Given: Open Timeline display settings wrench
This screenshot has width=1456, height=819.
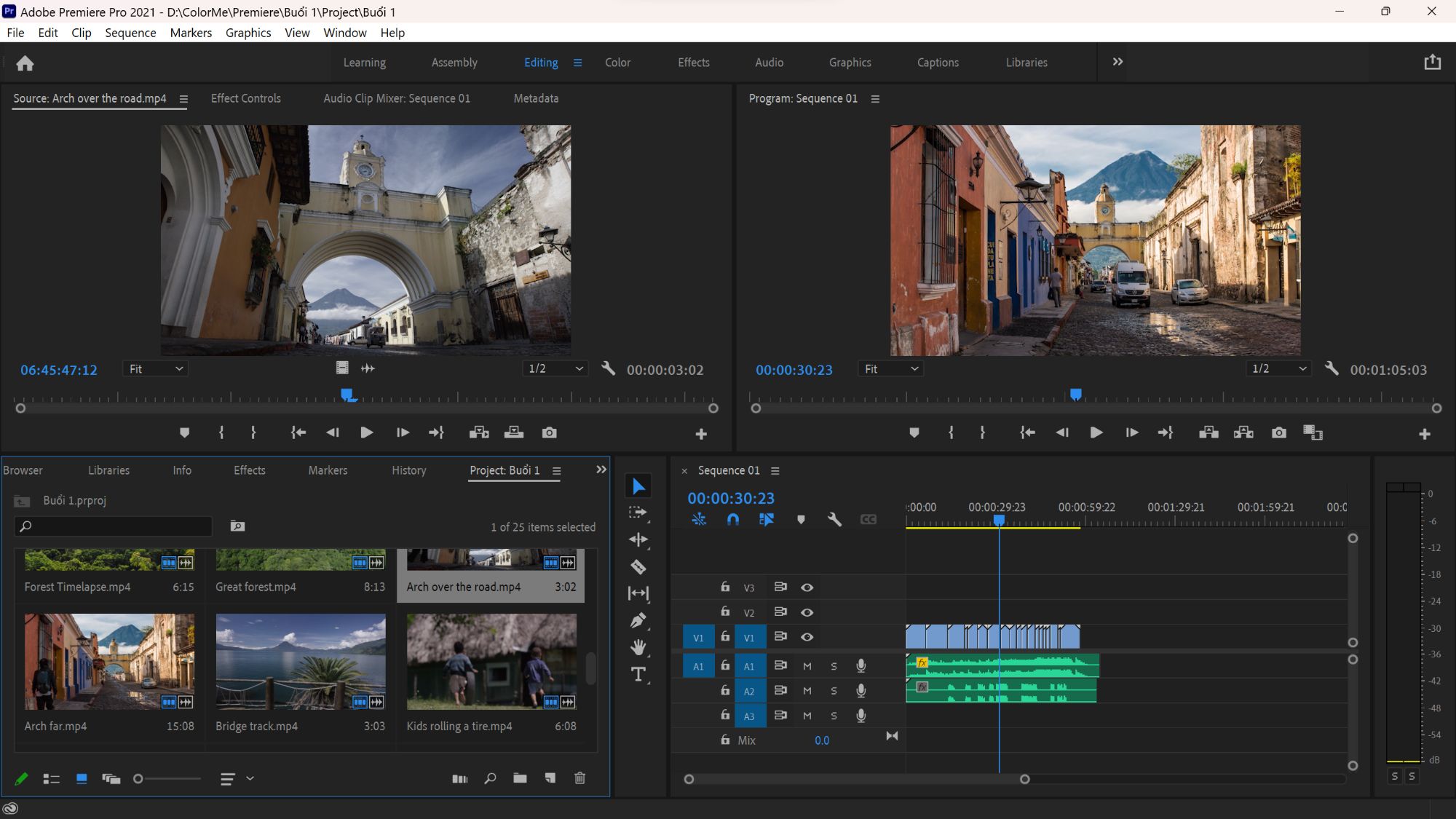Looking at the screenshot, I should click(834, 519).
